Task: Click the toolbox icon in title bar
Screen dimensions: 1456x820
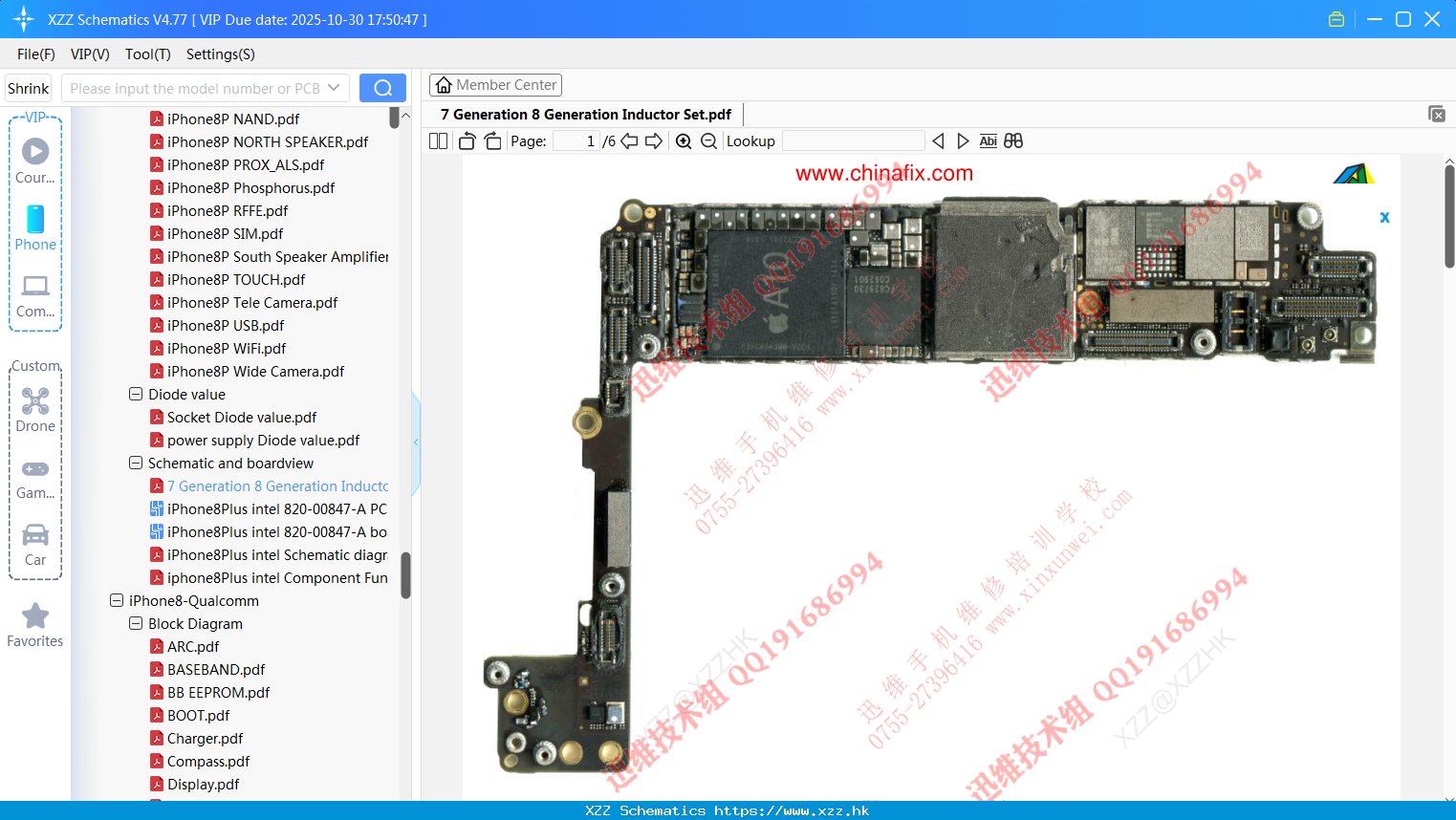Action: coord(1336,19)
